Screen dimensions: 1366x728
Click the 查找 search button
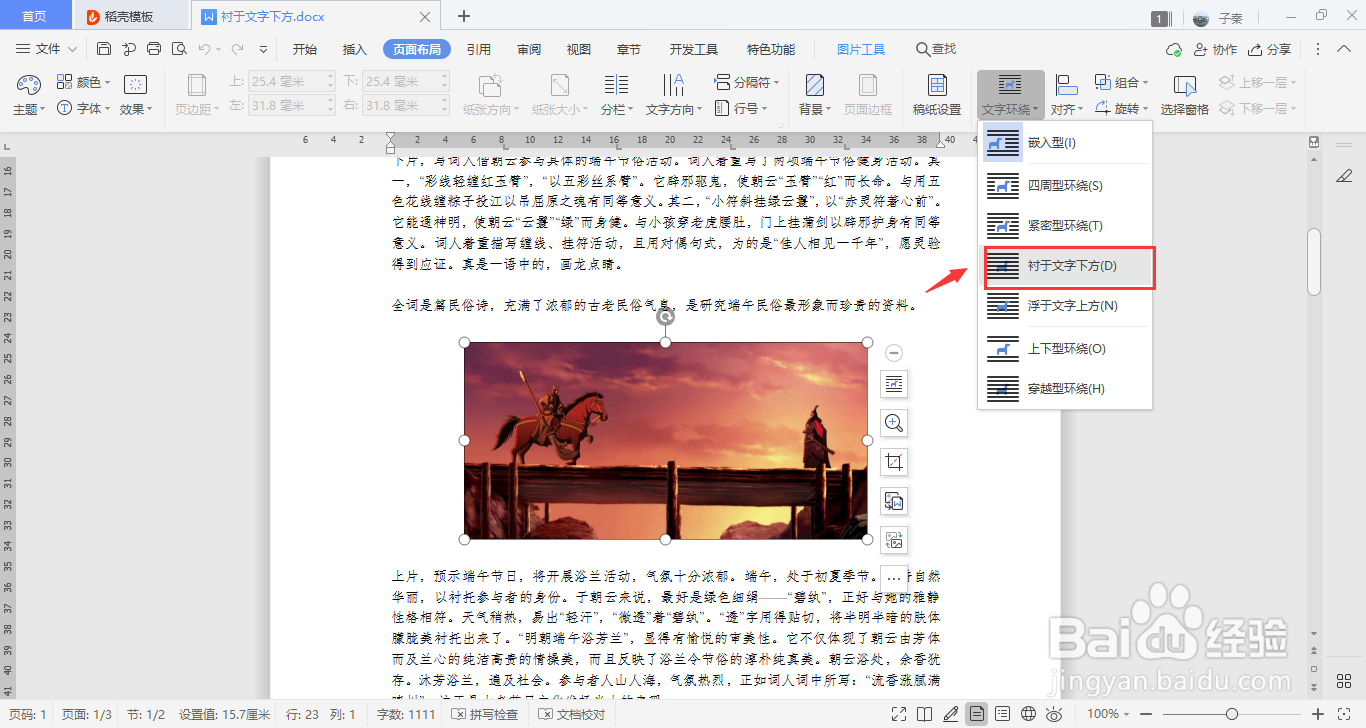click(x=936, y=49)
